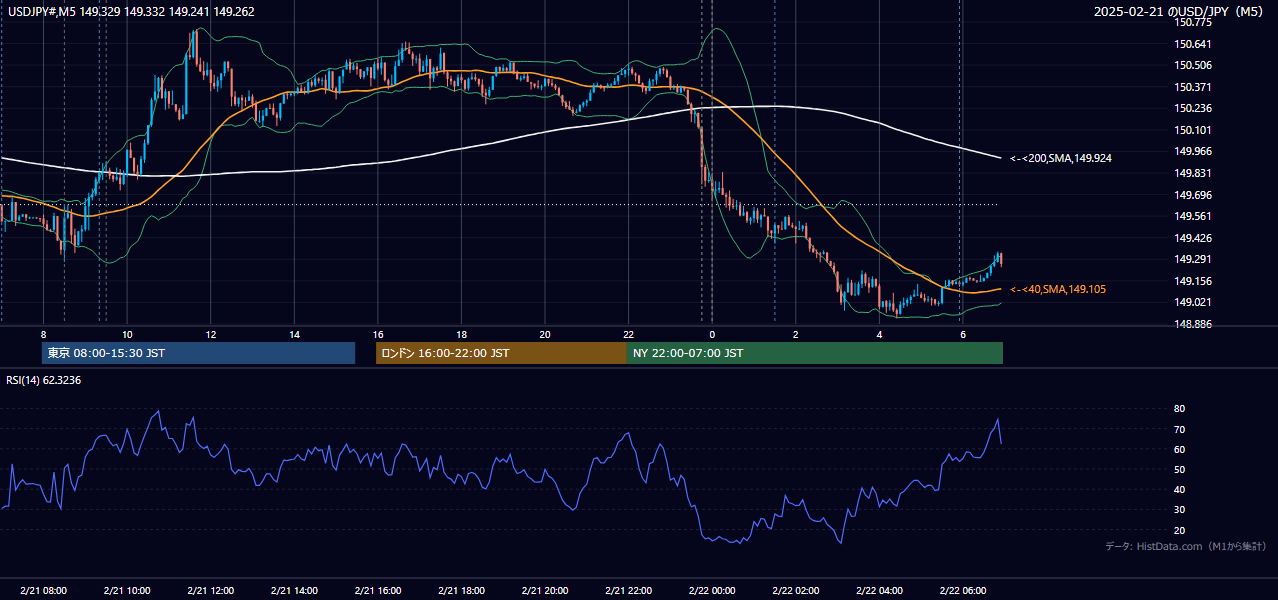Screen dimensions: 1278x600
Task: Click hour label 14 on price chart axis
Action: click(294, 334)
